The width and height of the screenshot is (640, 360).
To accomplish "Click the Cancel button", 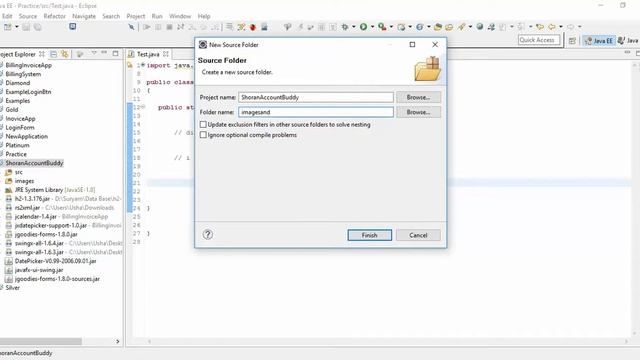I will tap(418, 235).
